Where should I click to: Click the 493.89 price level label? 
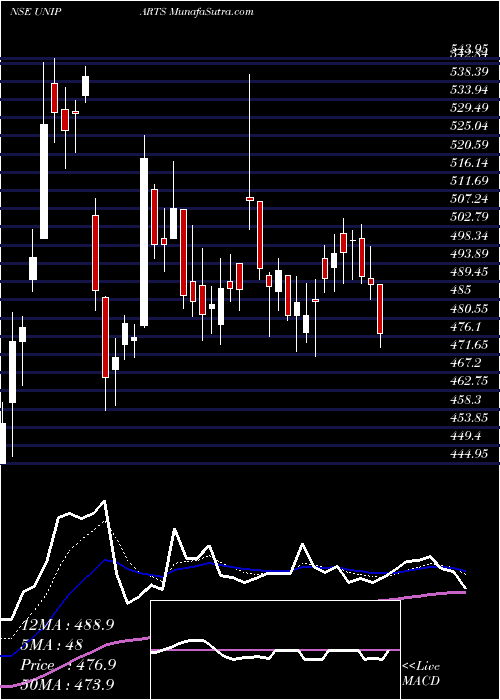point(468,254)
